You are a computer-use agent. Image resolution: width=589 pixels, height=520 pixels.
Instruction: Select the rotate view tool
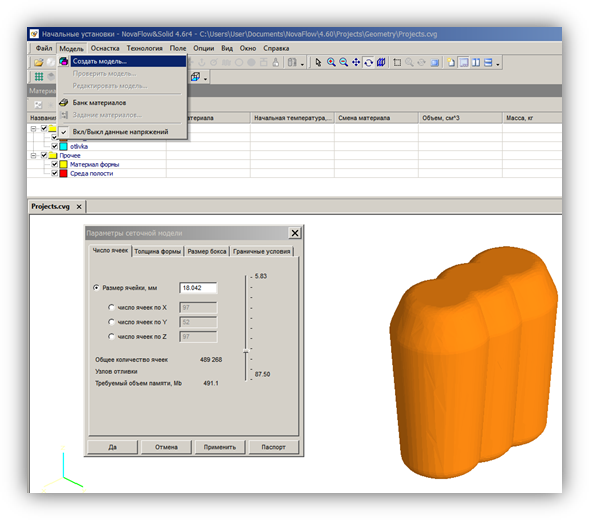coord(369,62)
